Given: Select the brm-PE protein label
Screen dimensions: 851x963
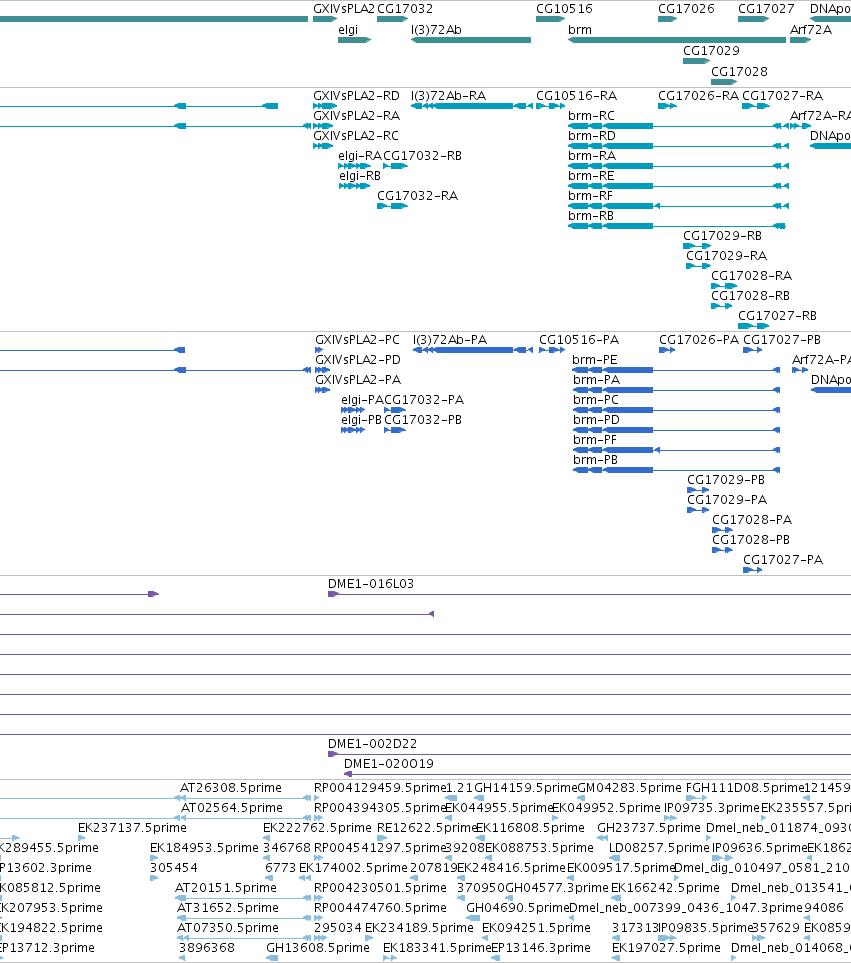Looking at the screenshot, I should click(595, 360).
